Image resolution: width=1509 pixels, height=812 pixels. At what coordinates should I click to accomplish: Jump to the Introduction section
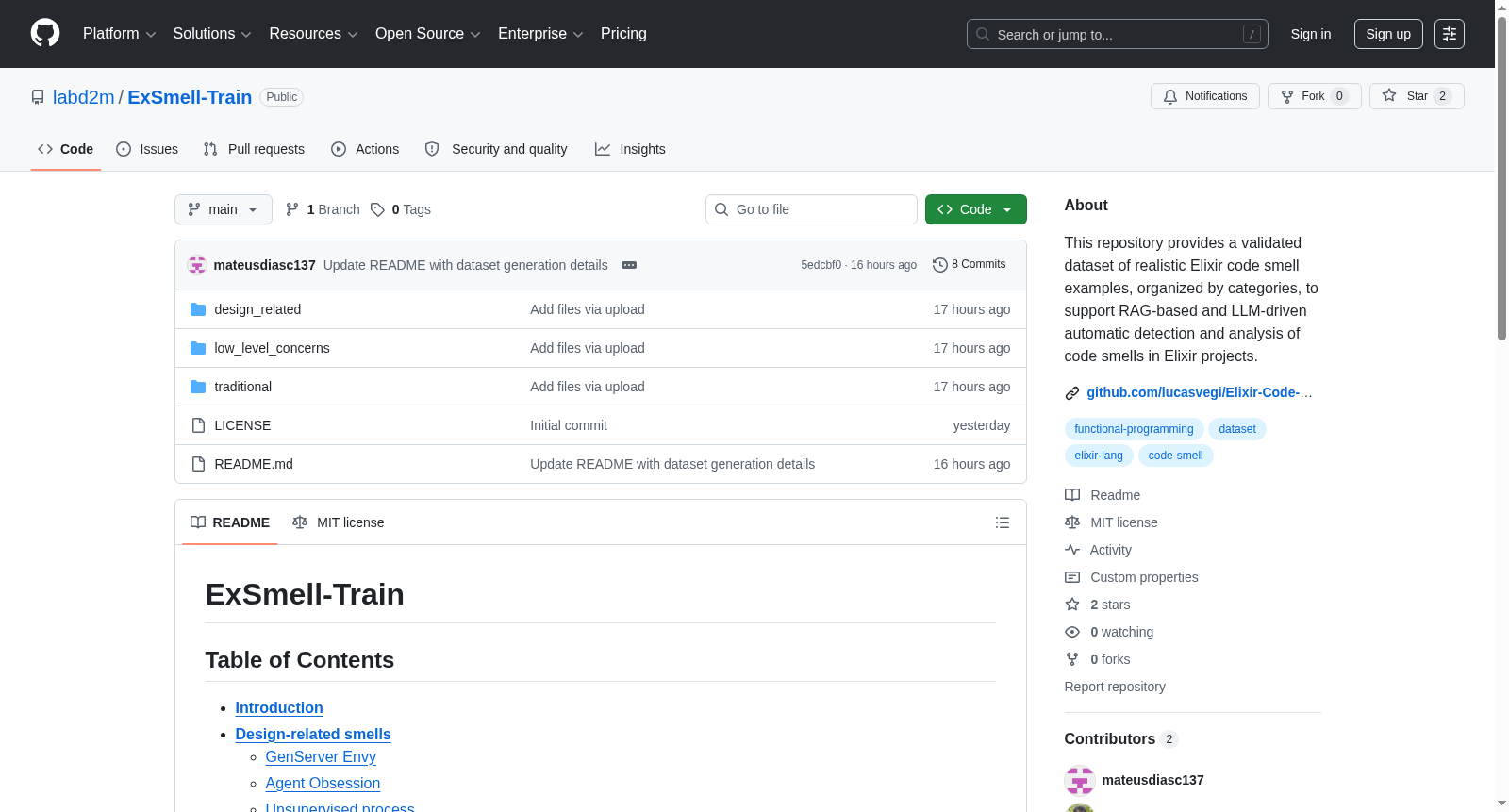[x=279, y=708]
